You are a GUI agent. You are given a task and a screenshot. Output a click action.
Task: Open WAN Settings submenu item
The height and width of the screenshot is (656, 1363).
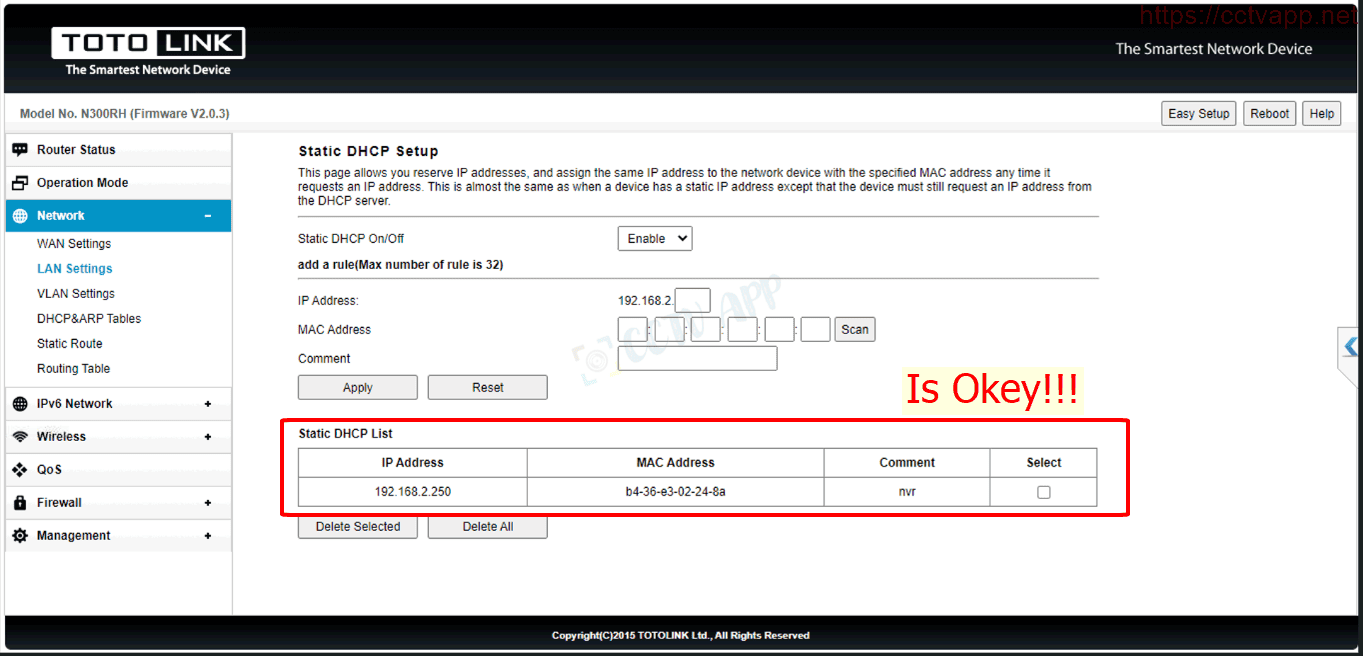coord(74,244)
